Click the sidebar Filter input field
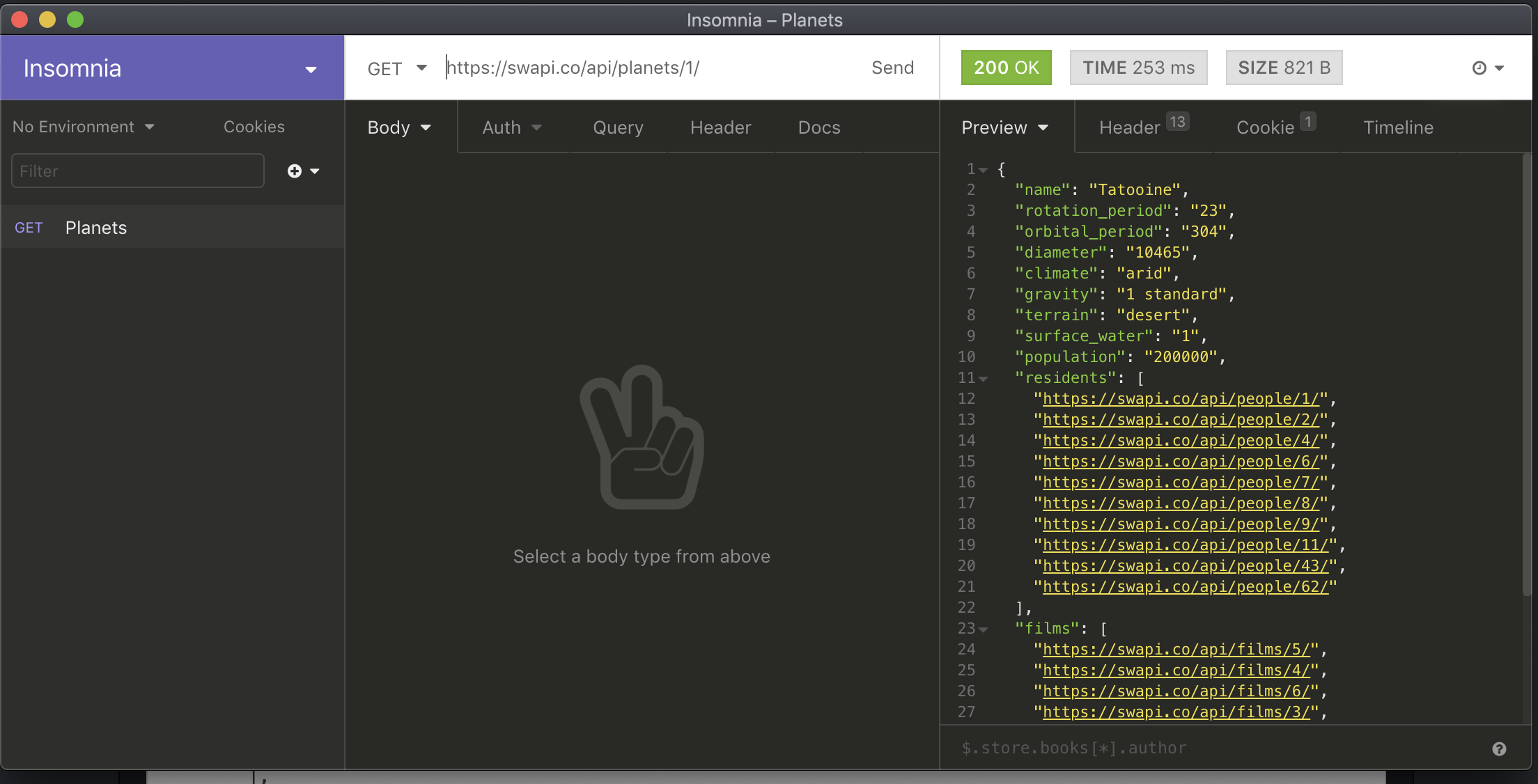1538x784 pixels. 138,171
